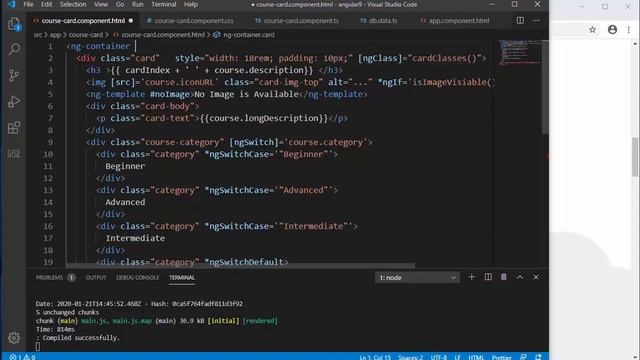Screen dimensions: 640x360
Task: Bookmark the page with star icon in Chrome
Action: pyautogui.click(x=592, y=29)
